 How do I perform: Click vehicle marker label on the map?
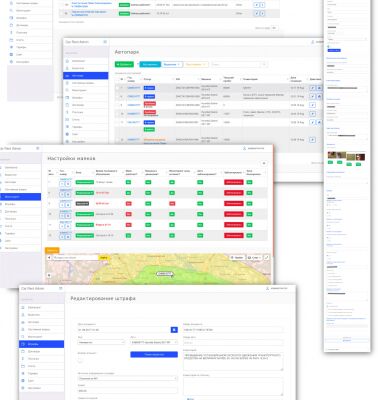click(165, 274)
